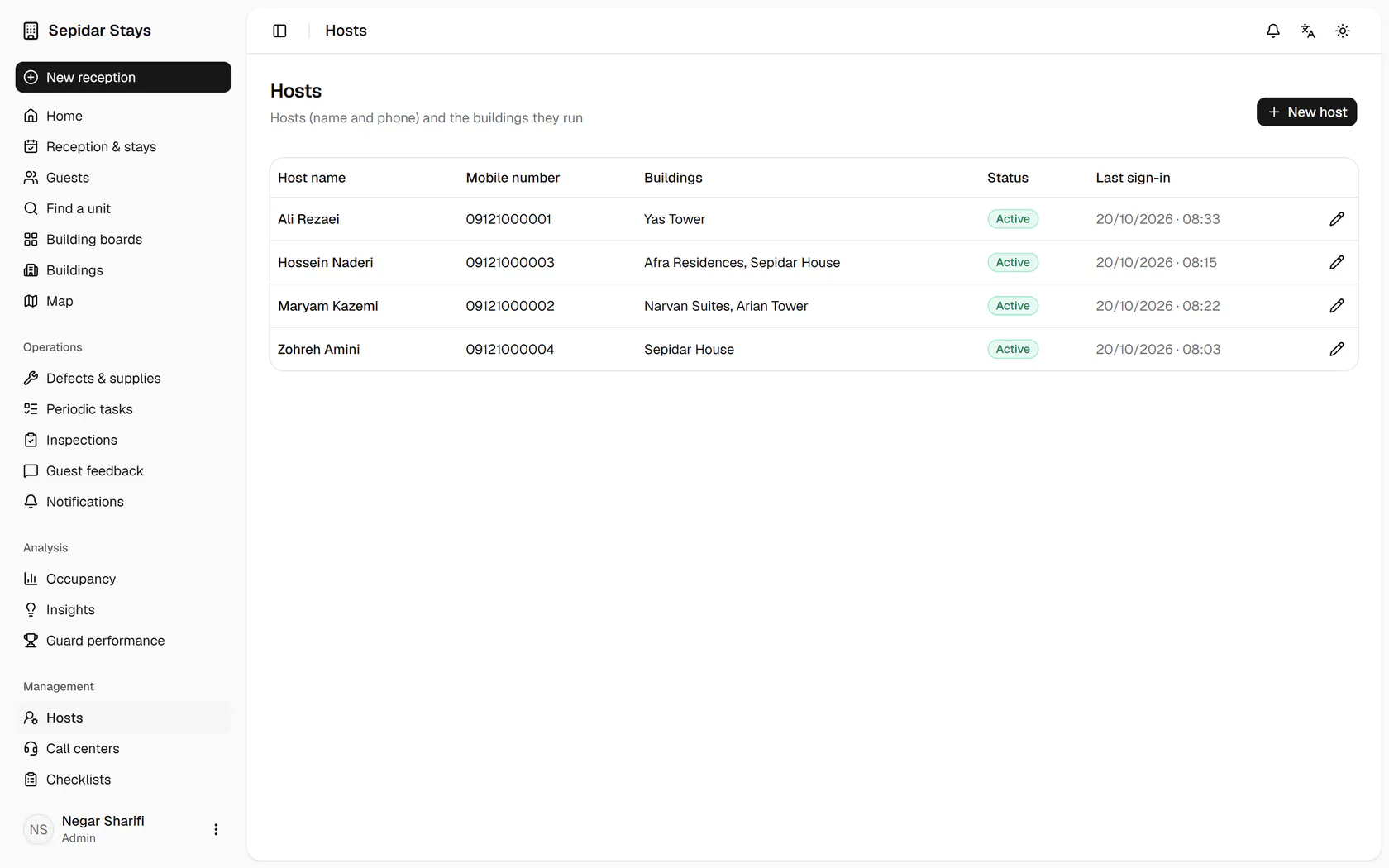Click the New reception button
The width and height of the screenshot is (1389, 868).
(123, 77)
